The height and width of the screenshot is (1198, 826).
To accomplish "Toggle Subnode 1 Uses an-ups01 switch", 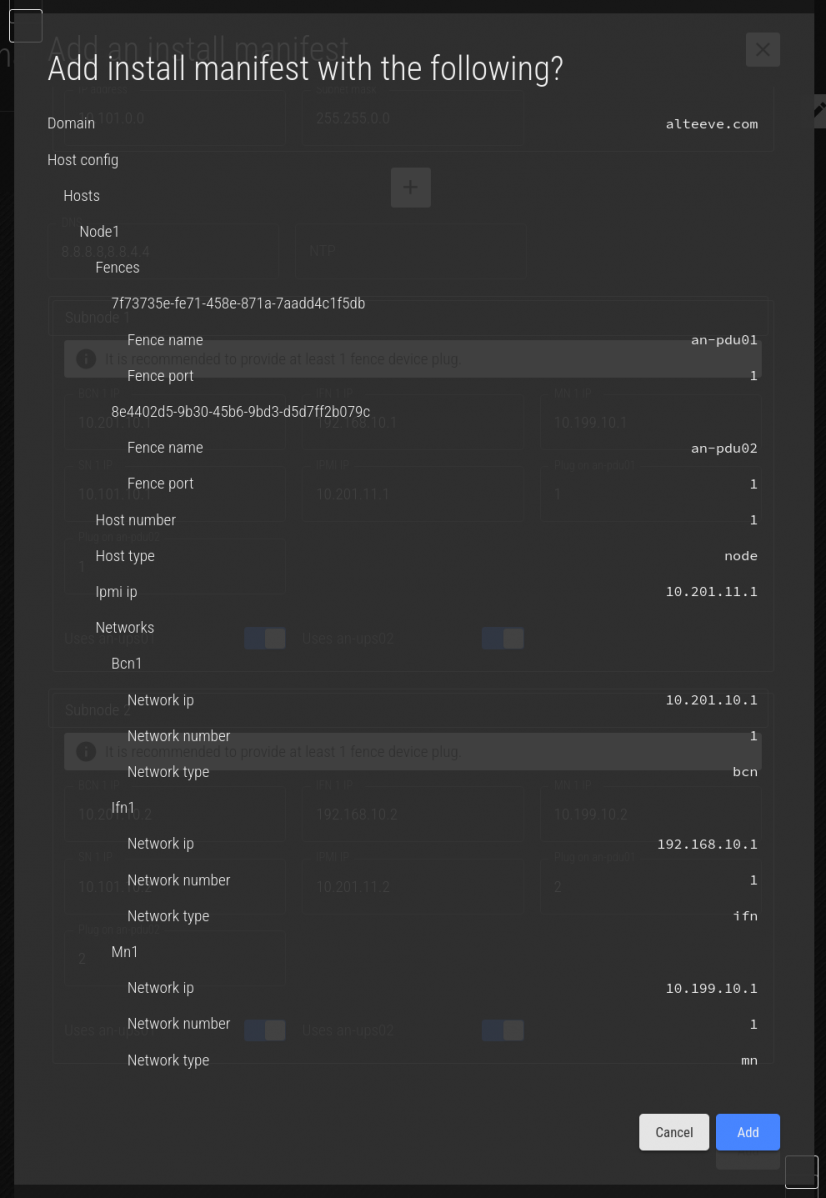I will click(x=265, y=638).
